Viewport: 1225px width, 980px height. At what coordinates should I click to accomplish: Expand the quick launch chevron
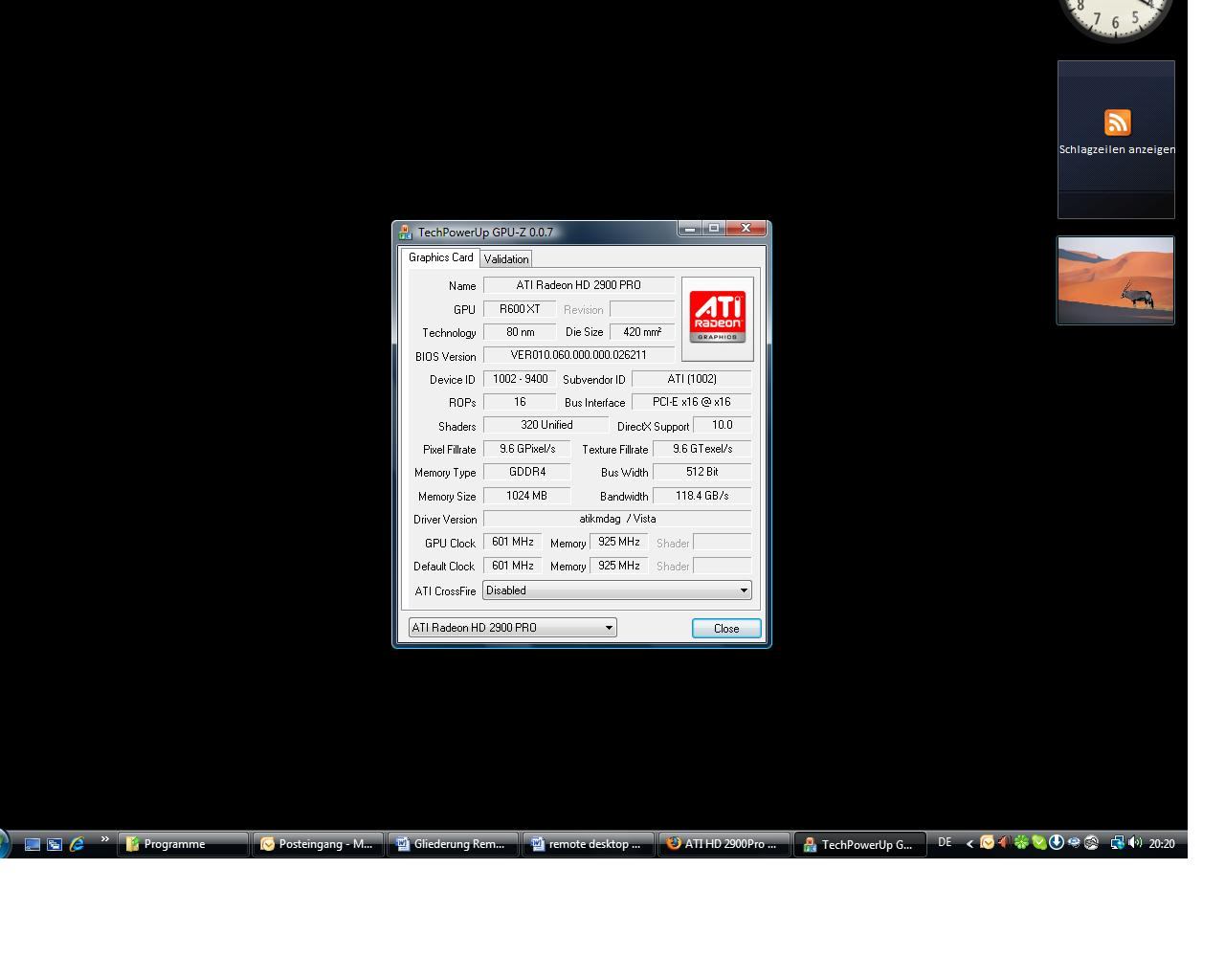coord(104,840)
